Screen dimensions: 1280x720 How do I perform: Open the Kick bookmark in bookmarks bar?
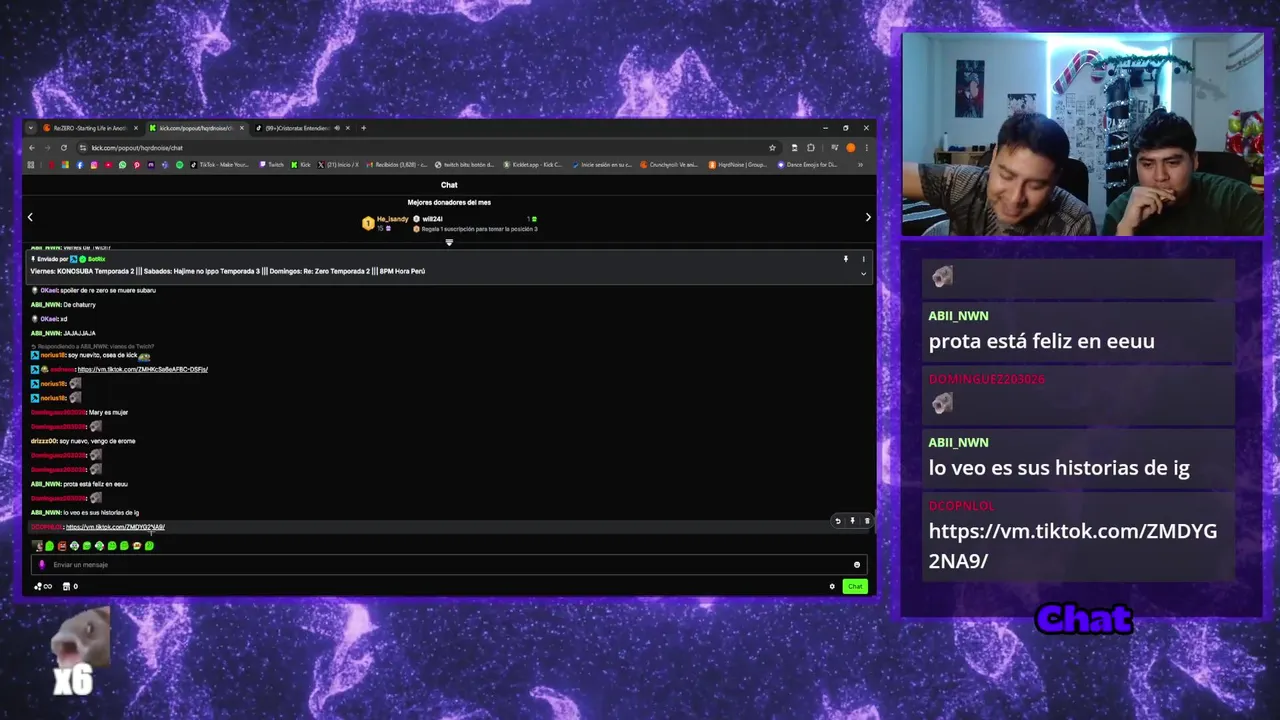pos(302,165)
